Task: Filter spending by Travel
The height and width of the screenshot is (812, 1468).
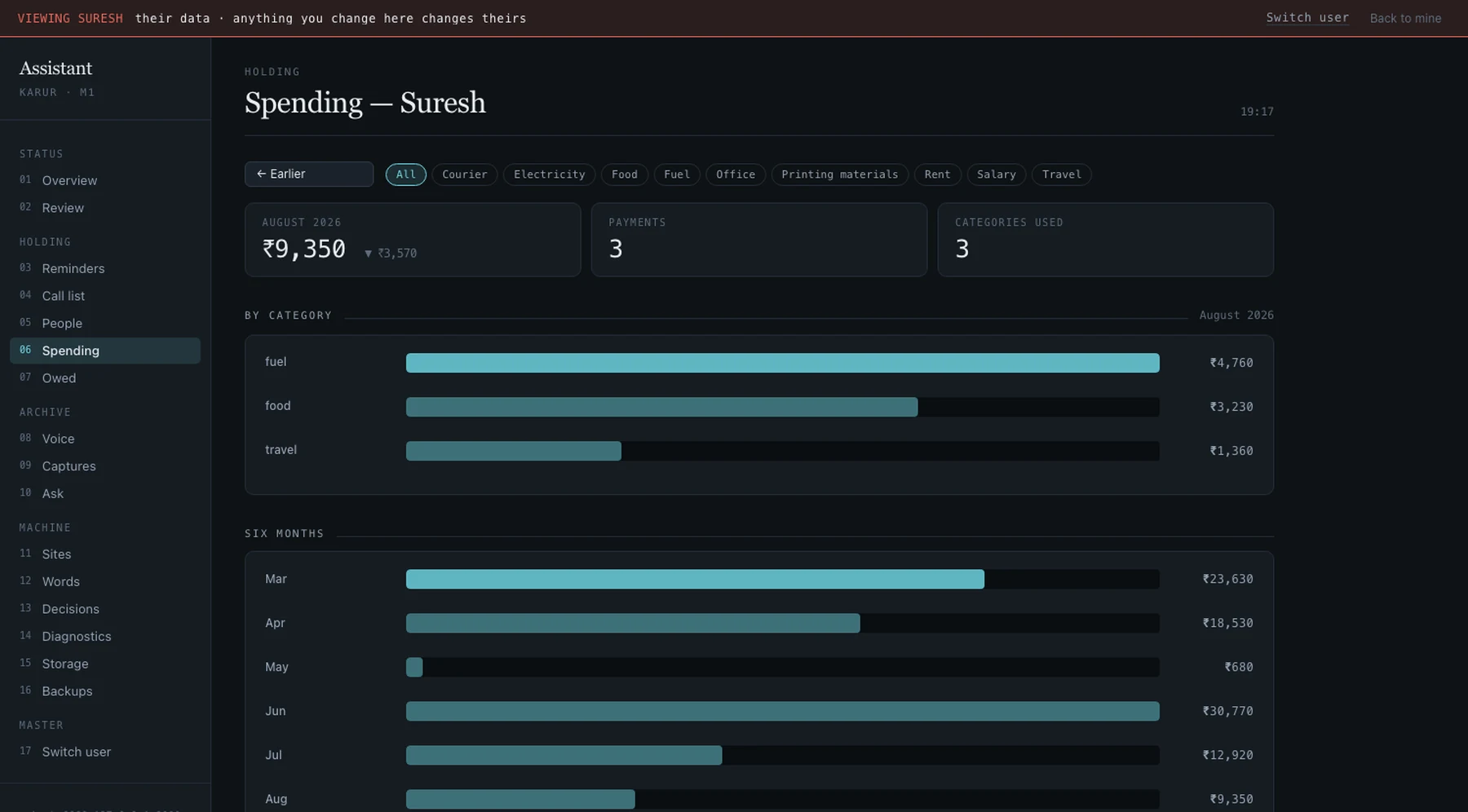Action: point(1062,174)
